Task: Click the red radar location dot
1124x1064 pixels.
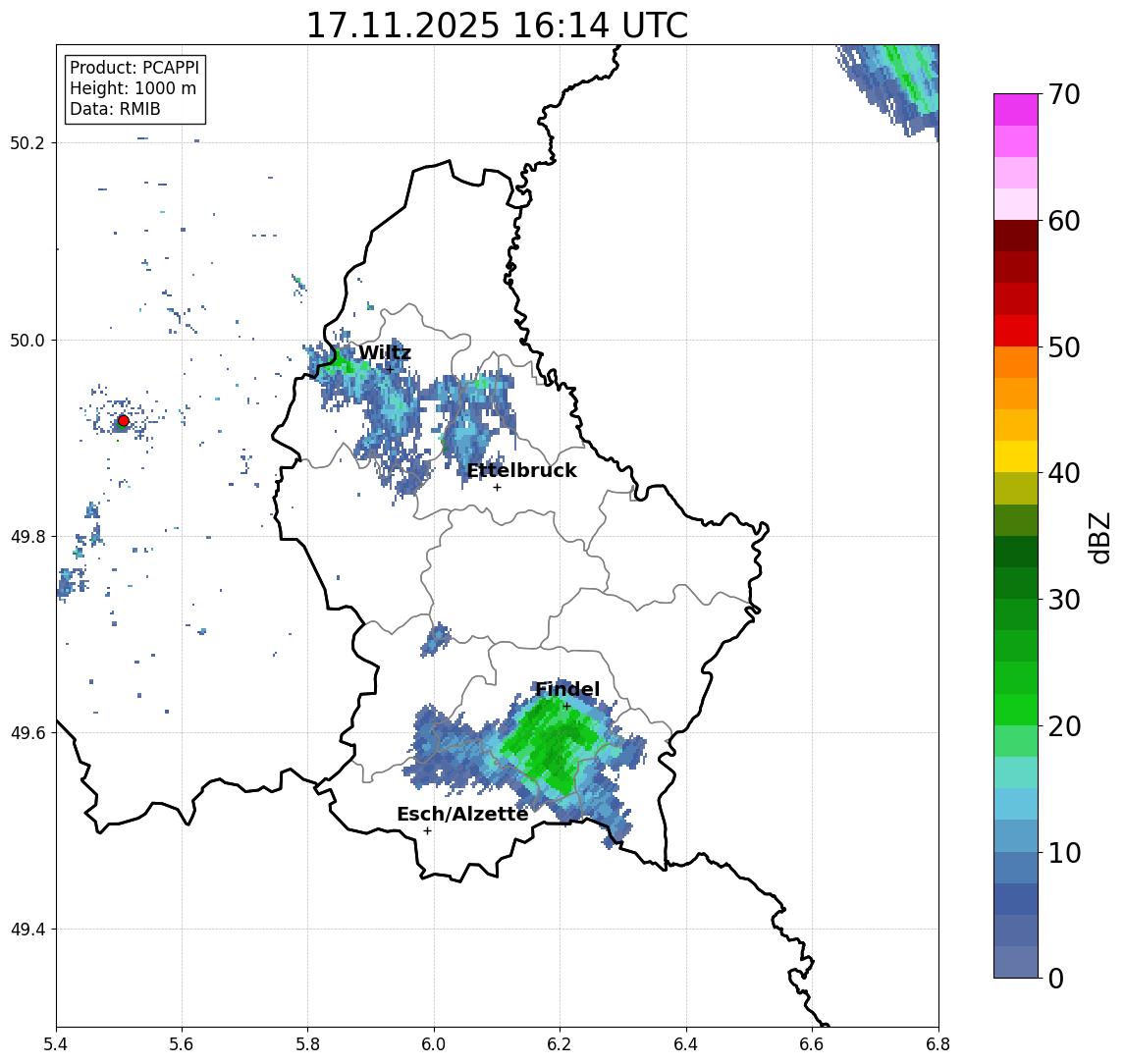Action: [x=124, y=421]
